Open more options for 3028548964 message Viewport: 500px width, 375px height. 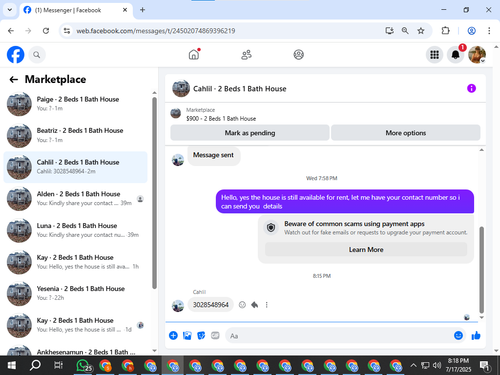[266, 305]
